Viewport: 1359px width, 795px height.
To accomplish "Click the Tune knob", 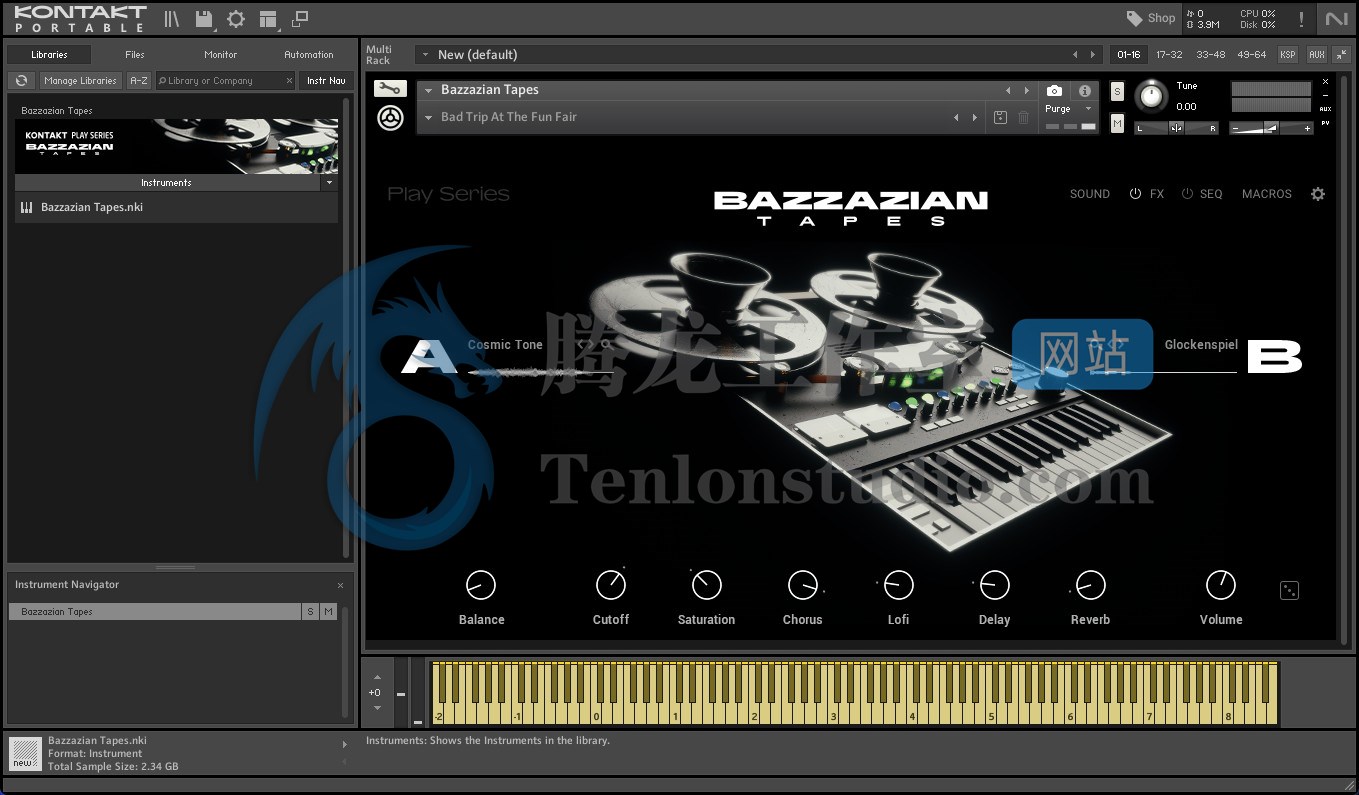I will click(1152, 96).
